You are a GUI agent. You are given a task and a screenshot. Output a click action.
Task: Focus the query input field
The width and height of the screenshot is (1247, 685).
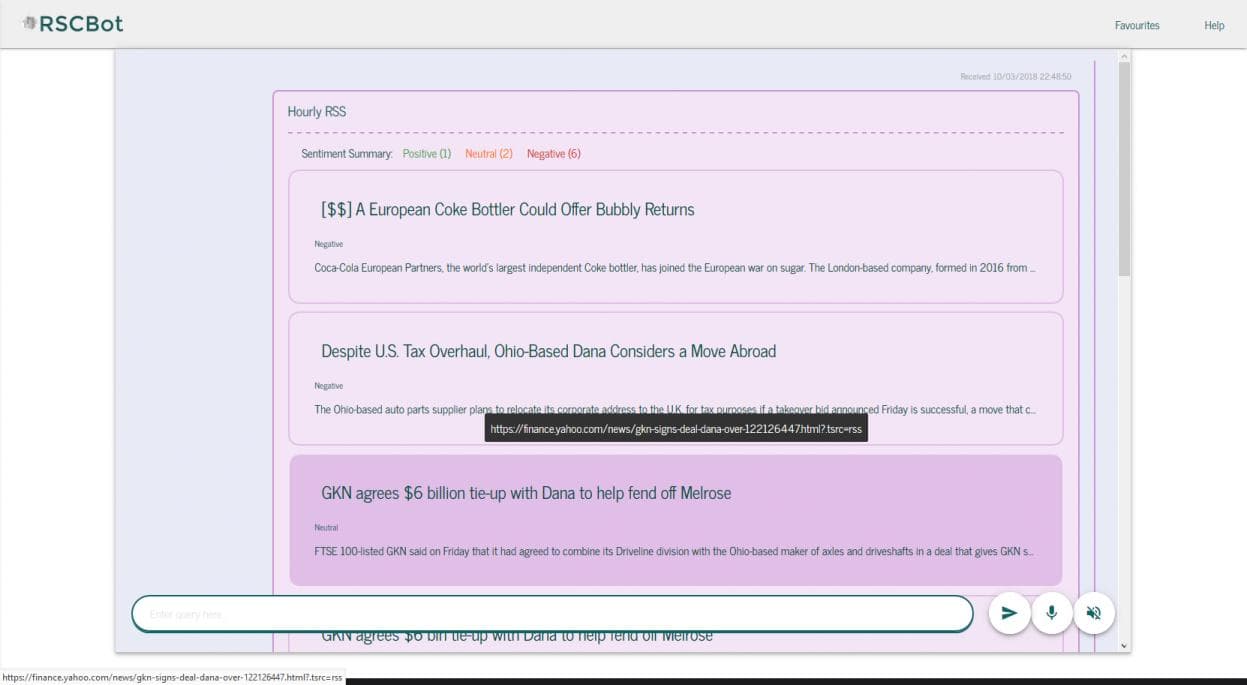pos(552,614)
